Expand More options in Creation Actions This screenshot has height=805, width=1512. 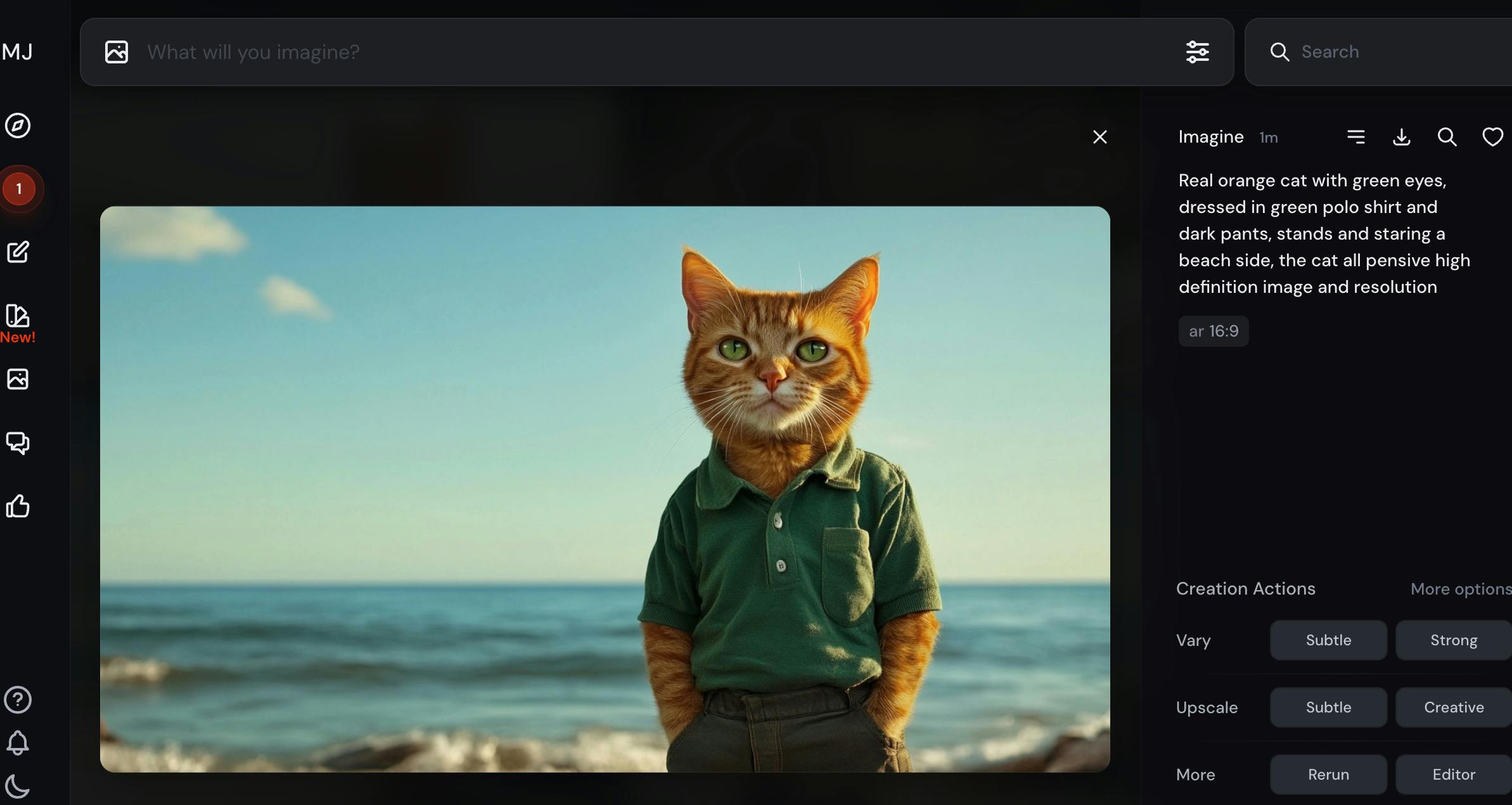(x=1460, y=589)
